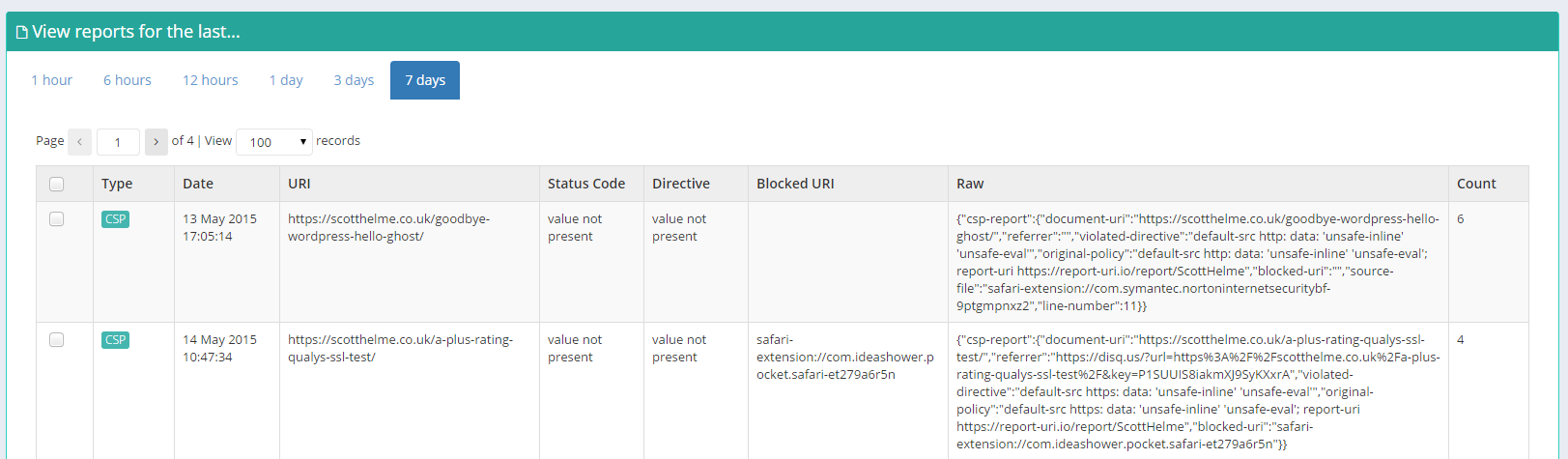
Task: Click the active 7 days tab
Action: [x=425, y=80]
